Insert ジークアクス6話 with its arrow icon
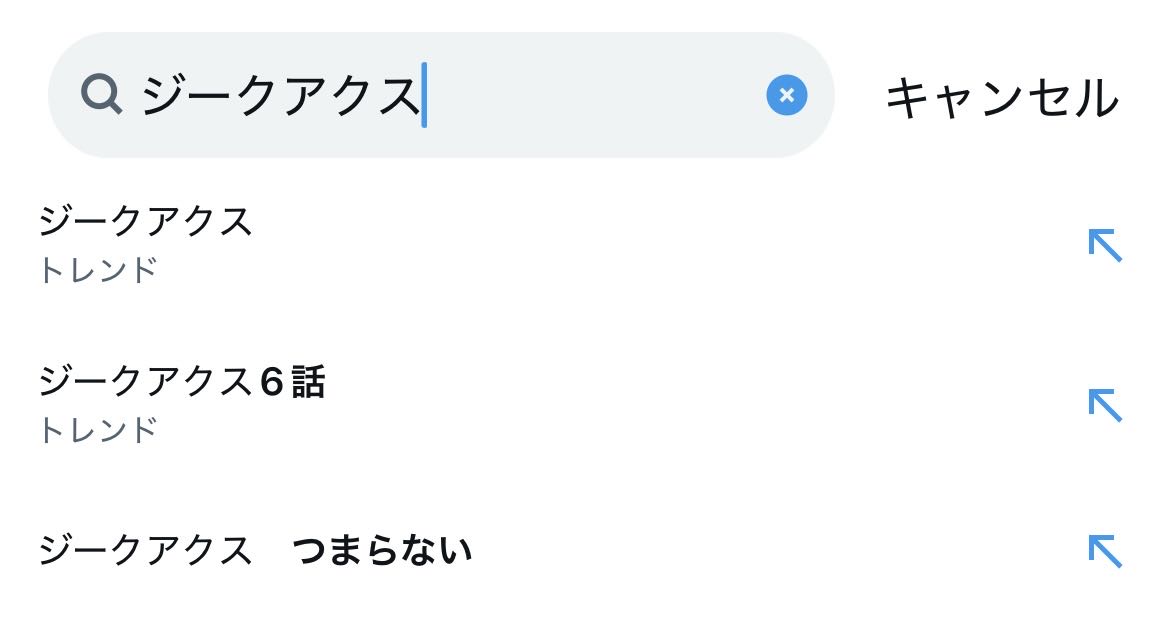 (1105, 405)
